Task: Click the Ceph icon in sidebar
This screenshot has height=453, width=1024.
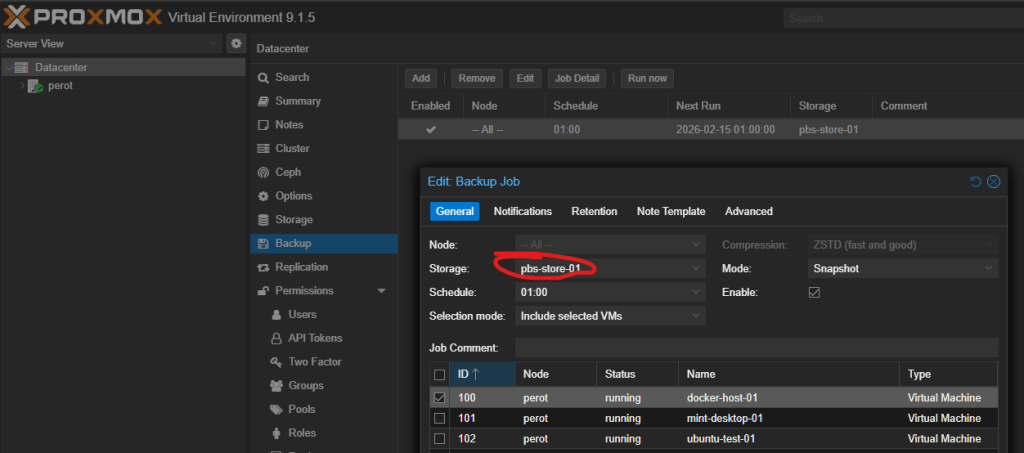Action: tap(263, 172)
